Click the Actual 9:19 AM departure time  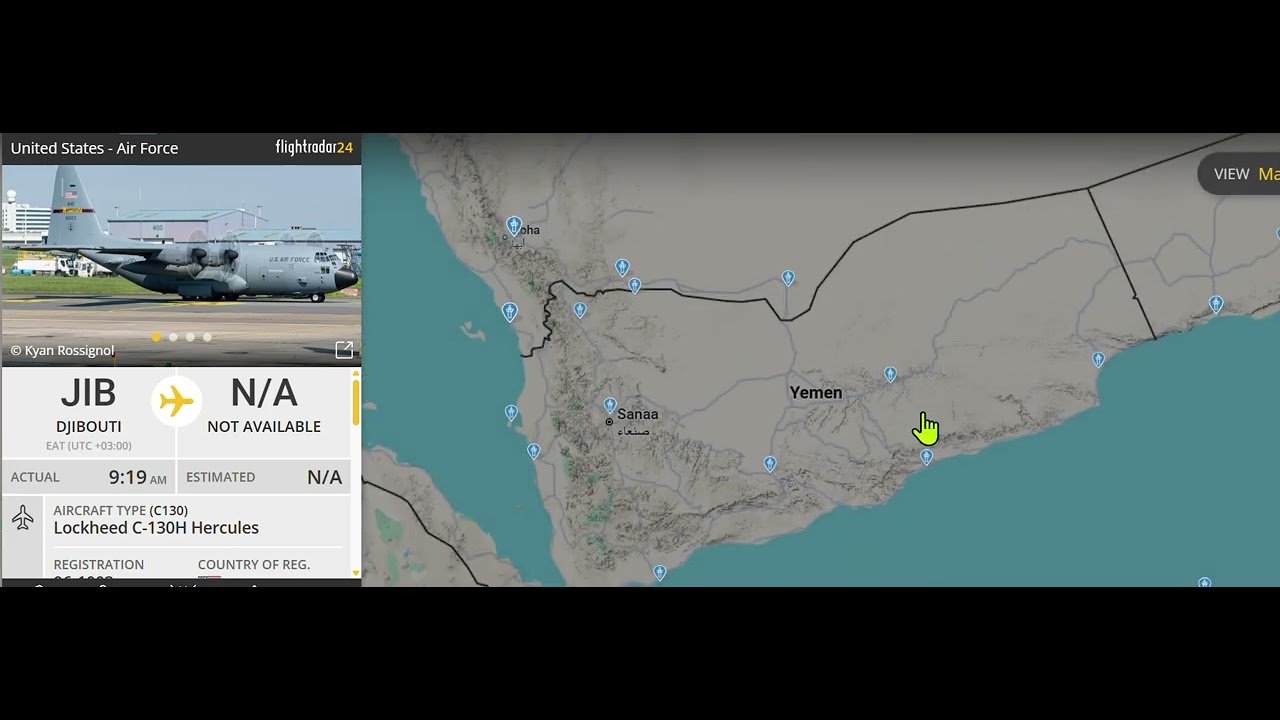(x=89, y=477)
